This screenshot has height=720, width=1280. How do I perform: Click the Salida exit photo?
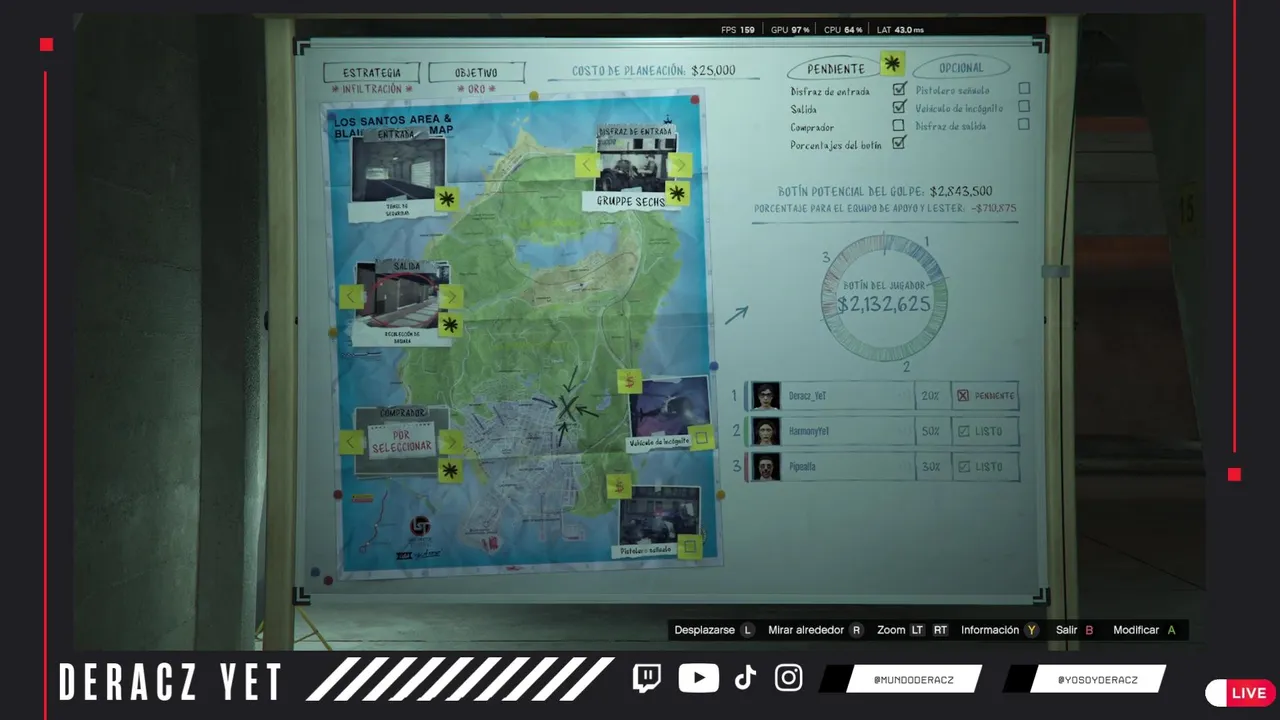[x=401, y=294]
